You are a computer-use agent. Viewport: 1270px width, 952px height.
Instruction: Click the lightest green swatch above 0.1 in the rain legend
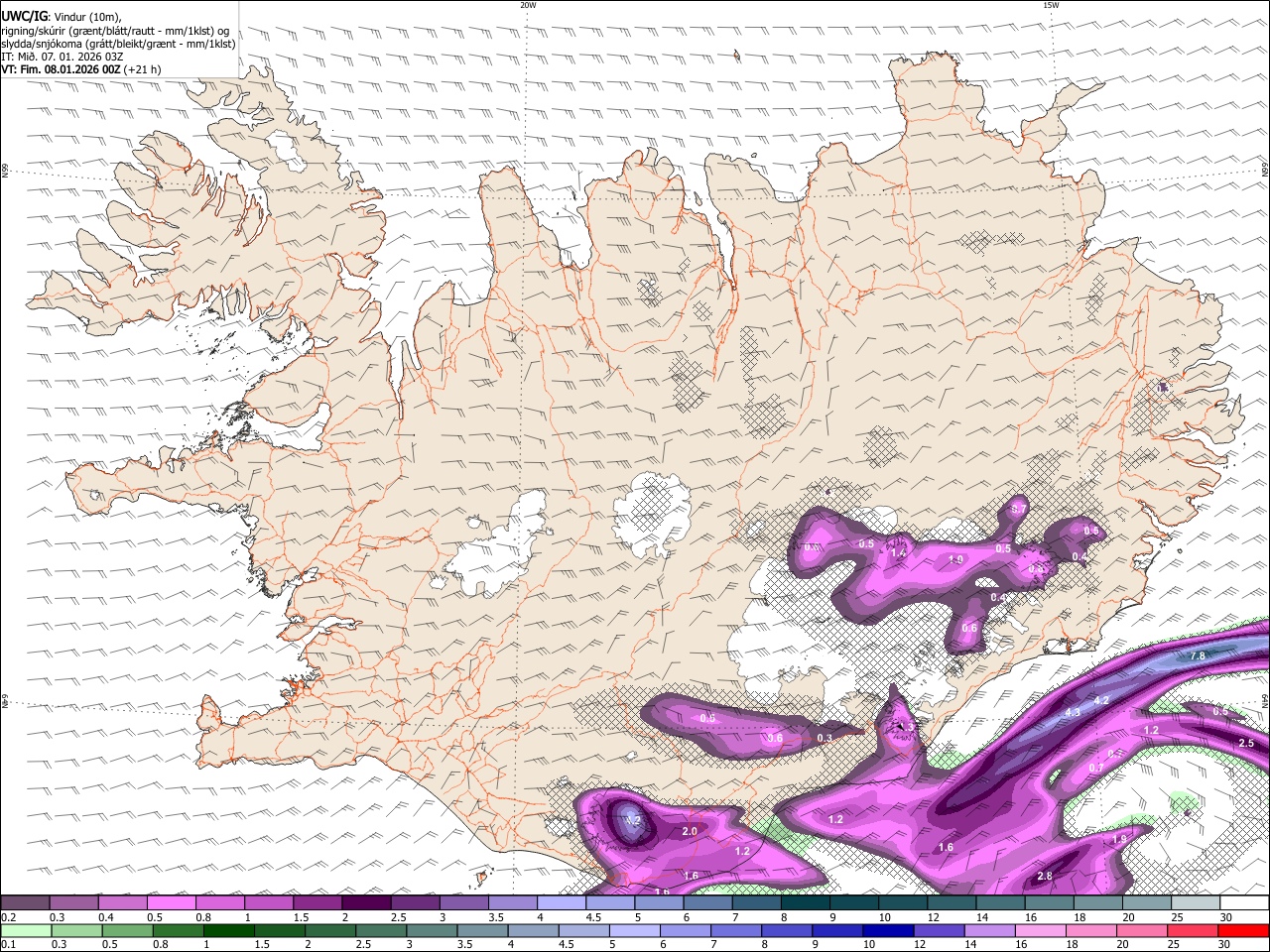tap(25, 931)
